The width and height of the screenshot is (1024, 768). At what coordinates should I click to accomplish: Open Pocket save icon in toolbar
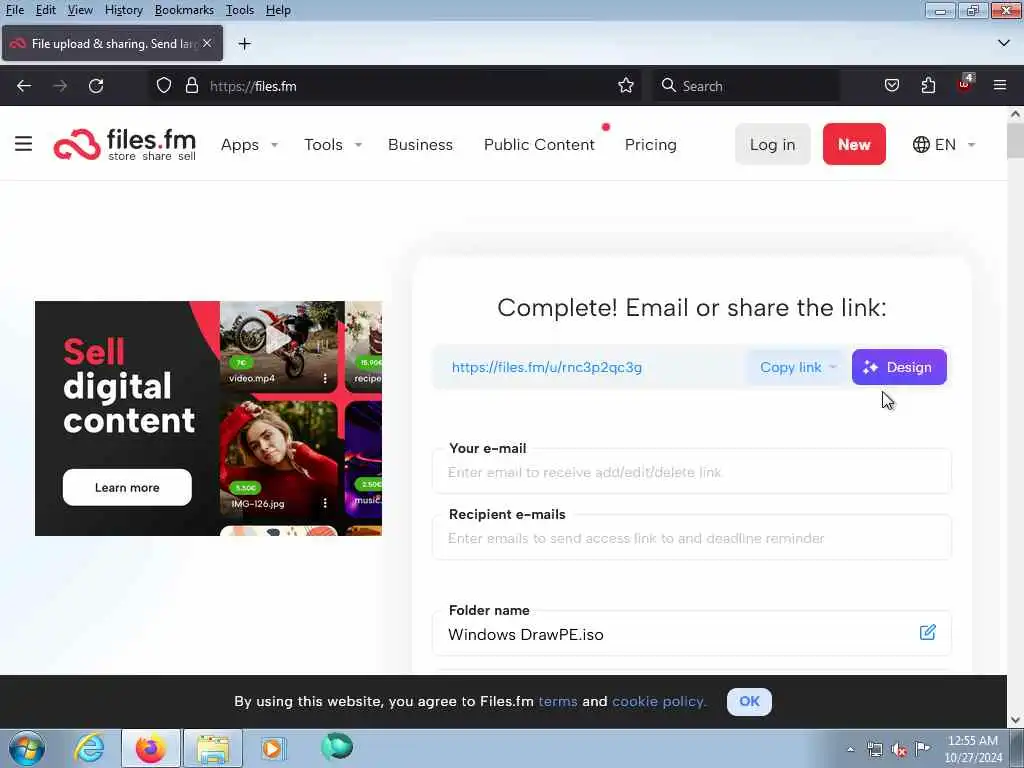[891, 86]
